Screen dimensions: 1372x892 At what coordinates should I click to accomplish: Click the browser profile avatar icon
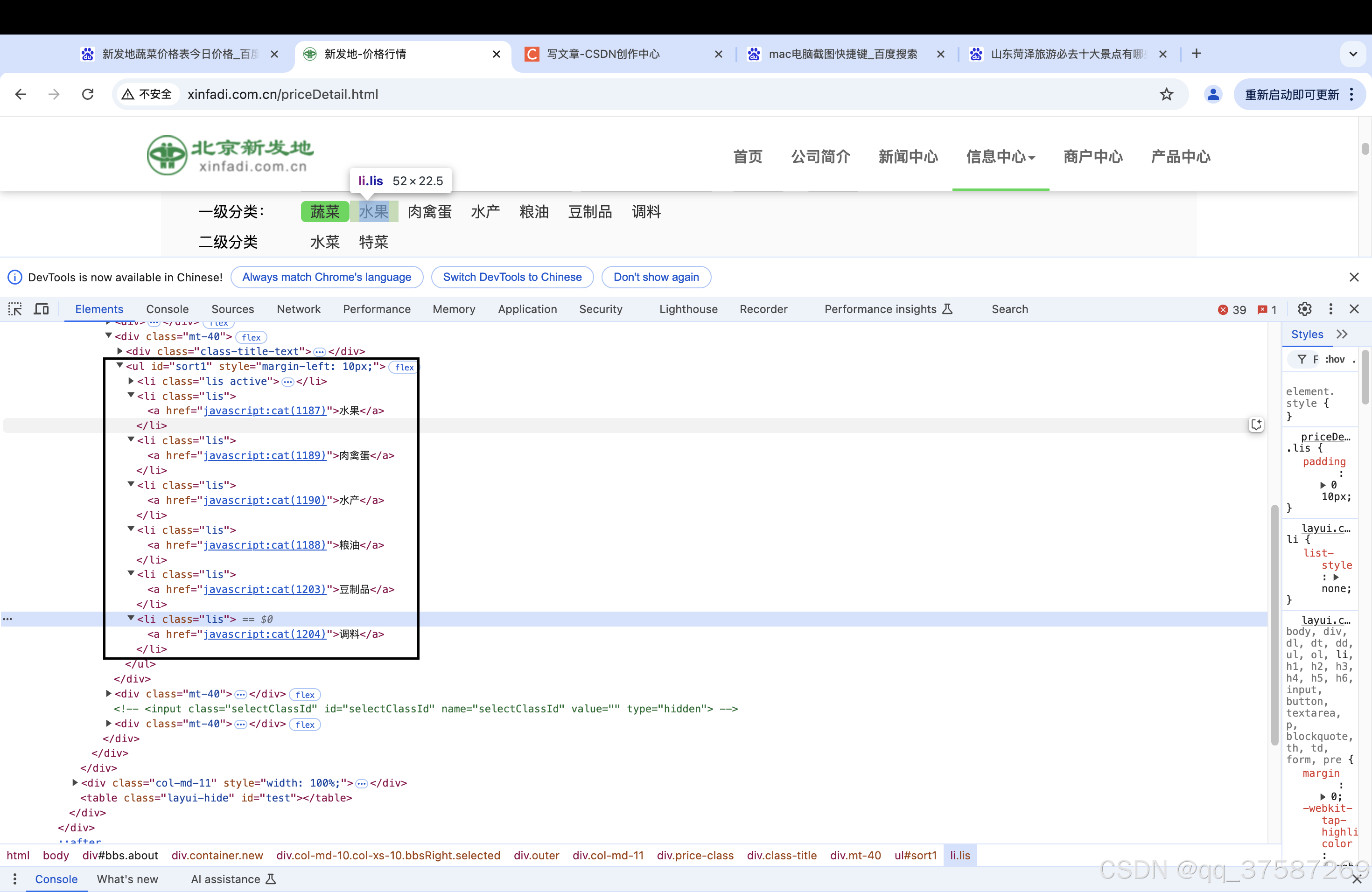click(1212, 94)
